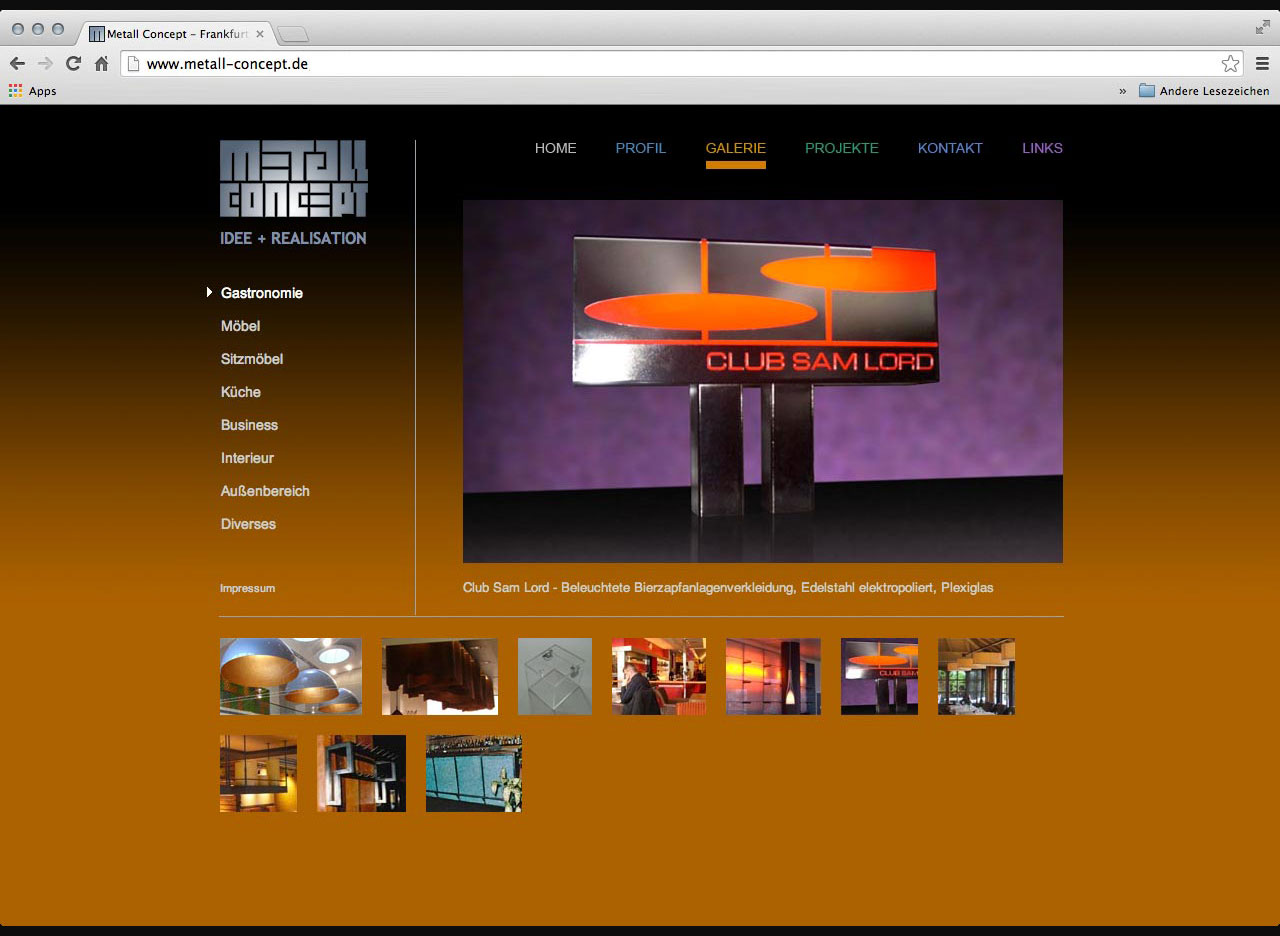The height and width of the screenshot is (936, 1280).
Task: Close the Metall Concept tab
Action: click(x=260, y=34)
